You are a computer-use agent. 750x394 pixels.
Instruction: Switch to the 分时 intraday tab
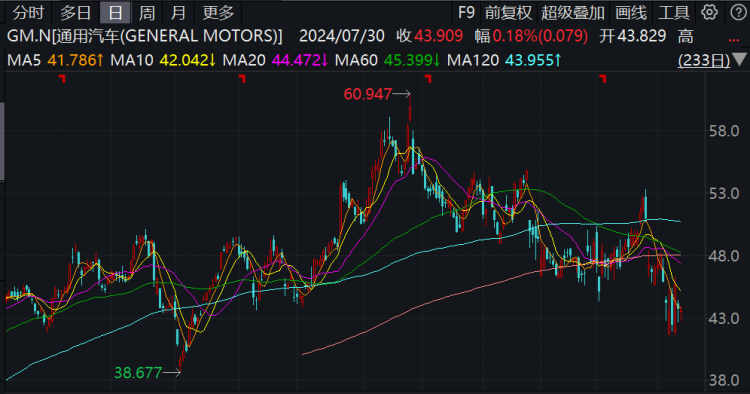28,13
